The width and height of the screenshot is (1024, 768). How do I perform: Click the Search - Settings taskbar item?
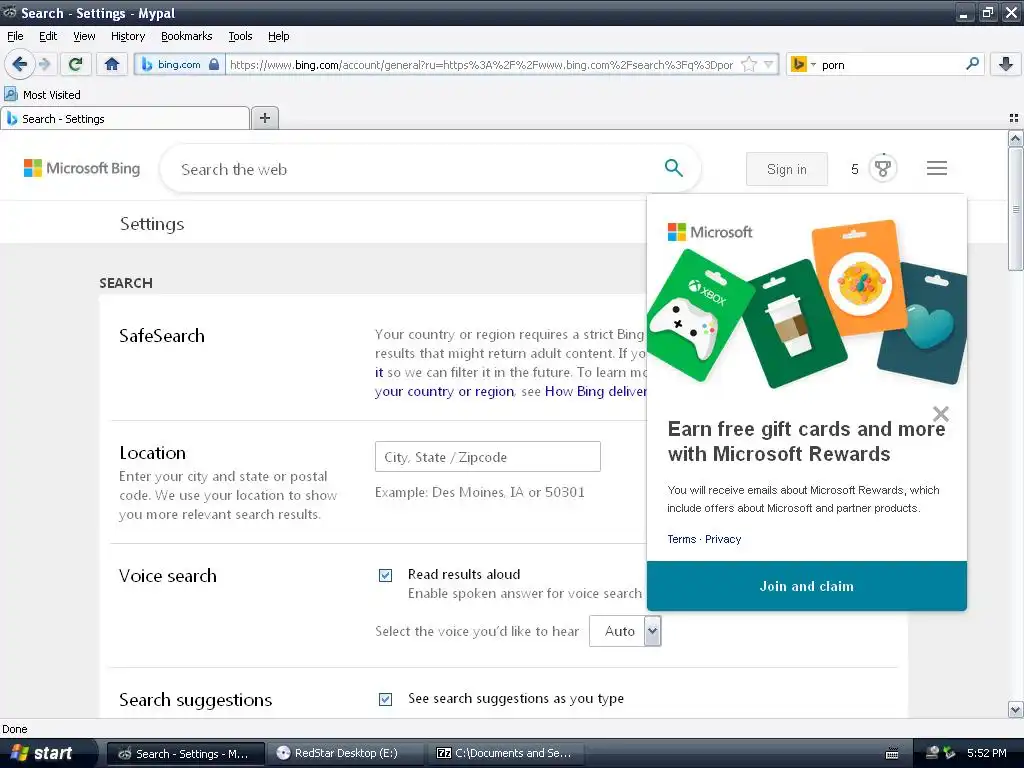point(185,753)
